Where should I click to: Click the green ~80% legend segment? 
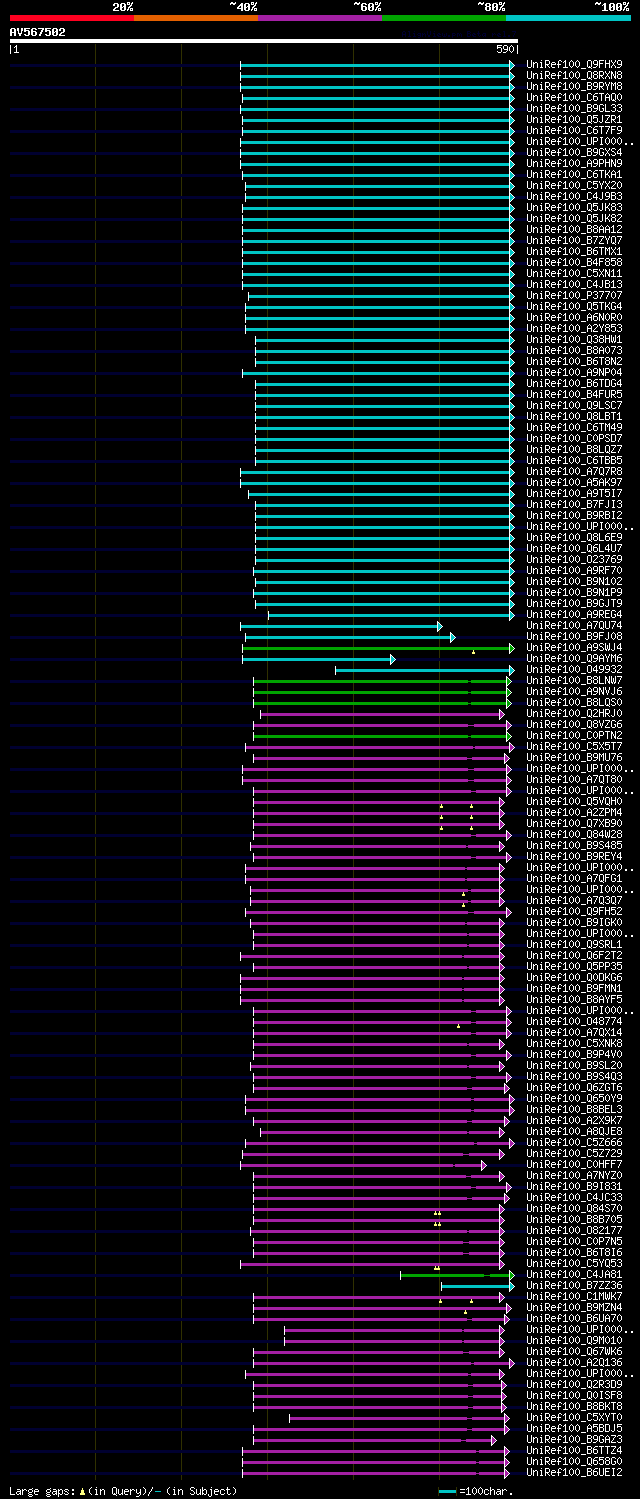(x=443, y=17)
